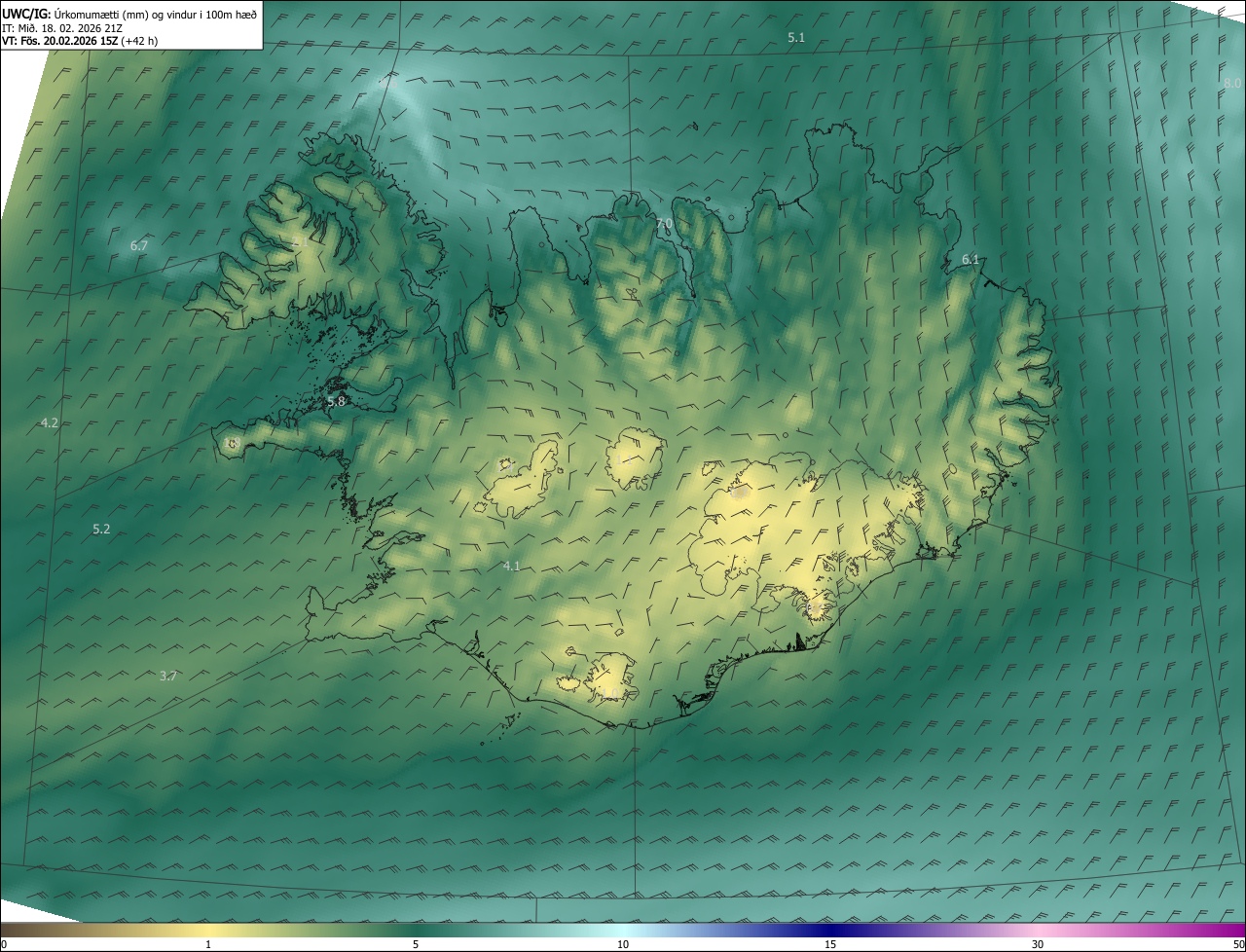Viewport: 1246px width, 952px height.
Task: Click the map value label '5.8'
Action: click(336, 401)
